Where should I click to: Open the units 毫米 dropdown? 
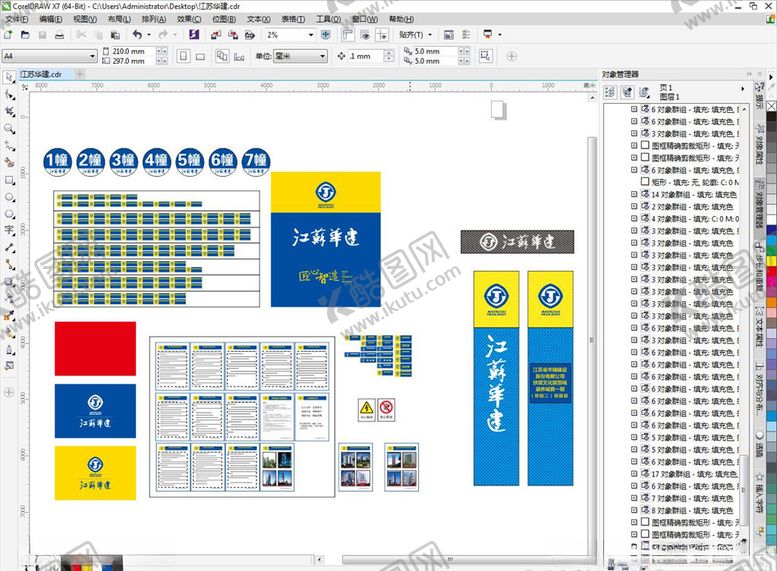[323, 56]
